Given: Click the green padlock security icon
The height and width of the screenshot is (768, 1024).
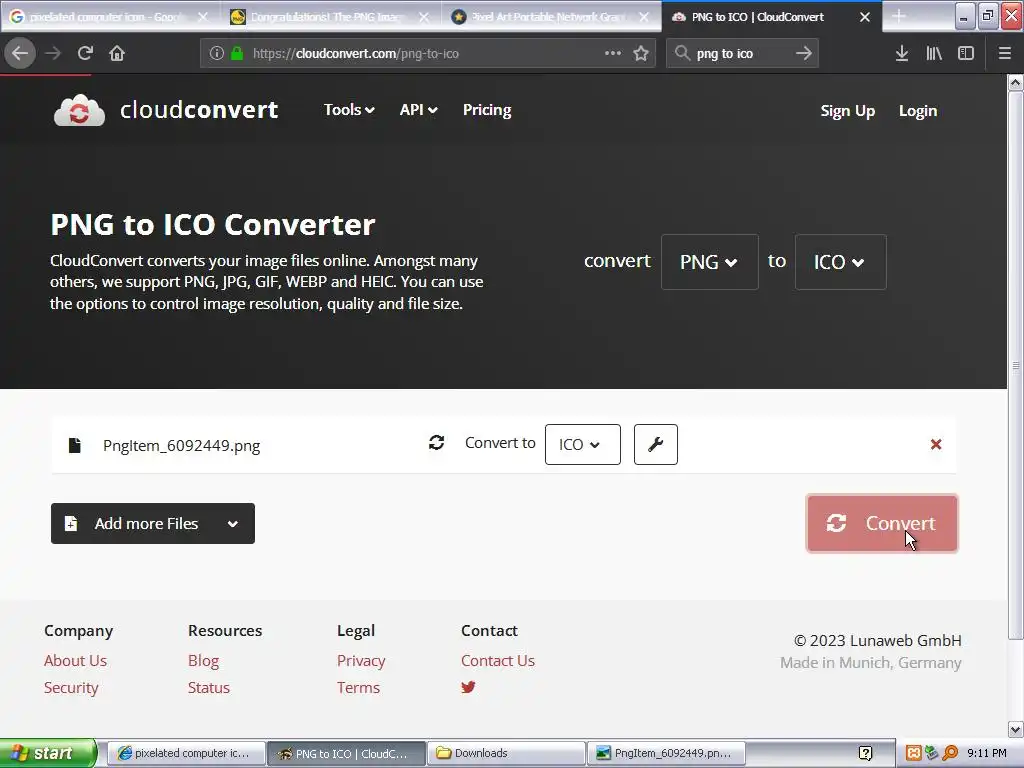Looking at the screenshot, I should (x=236, y=54).
